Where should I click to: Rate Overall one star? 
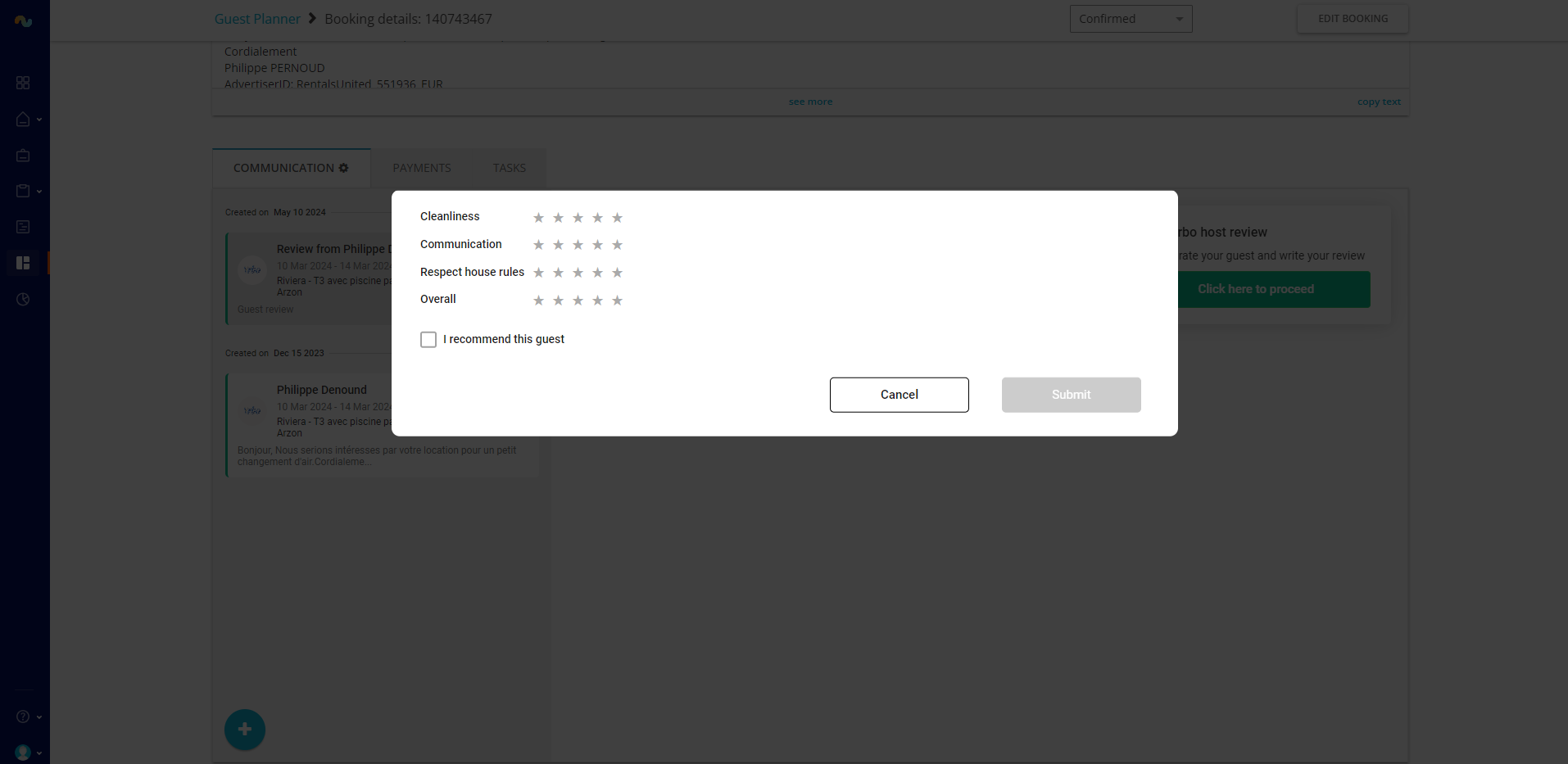(538, 301)
